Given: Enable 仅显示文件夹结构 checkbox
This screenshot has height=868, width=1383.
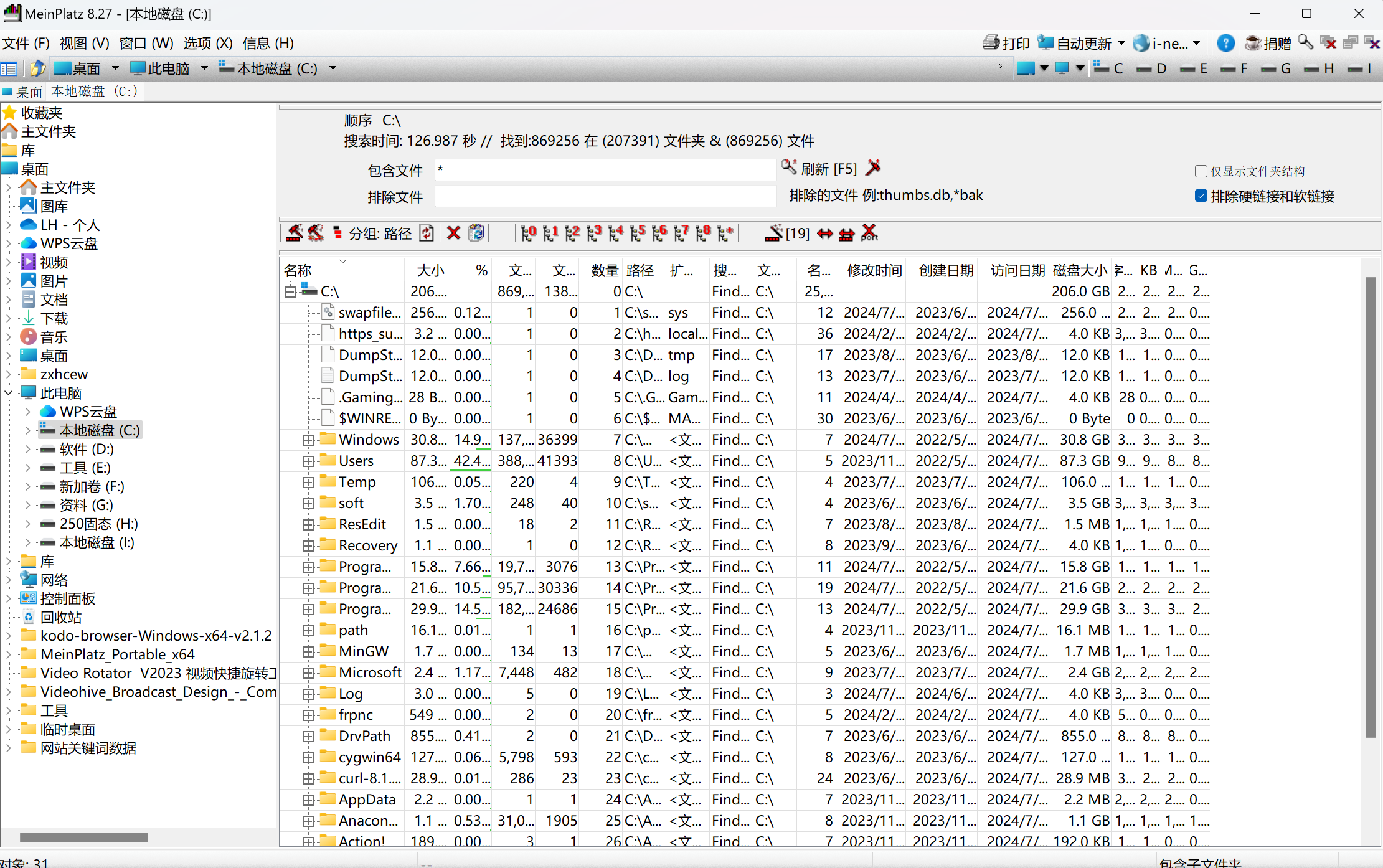Looking at the screenshot, I should pos(1201,171).
